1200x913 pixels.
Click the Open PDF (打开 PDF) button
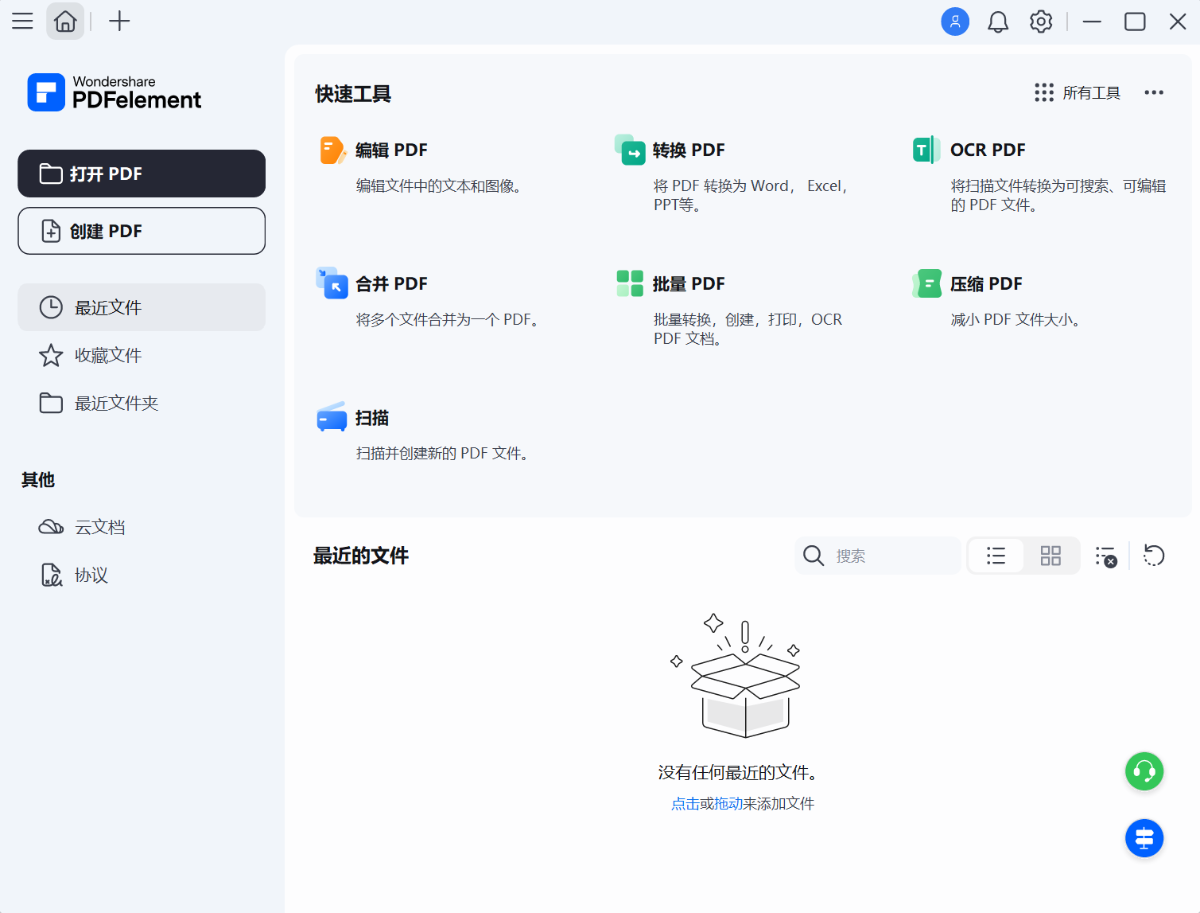(142, 174)
